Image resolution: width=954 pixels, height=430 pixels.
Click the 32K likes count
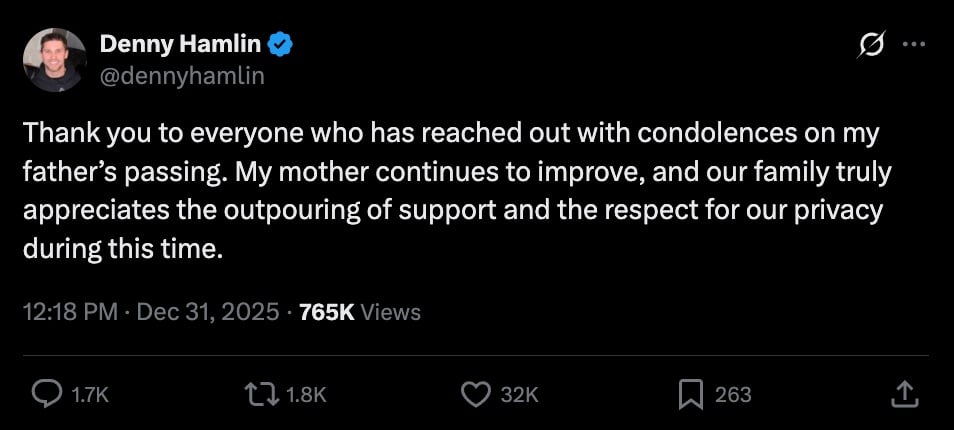[x=519, y=395]
